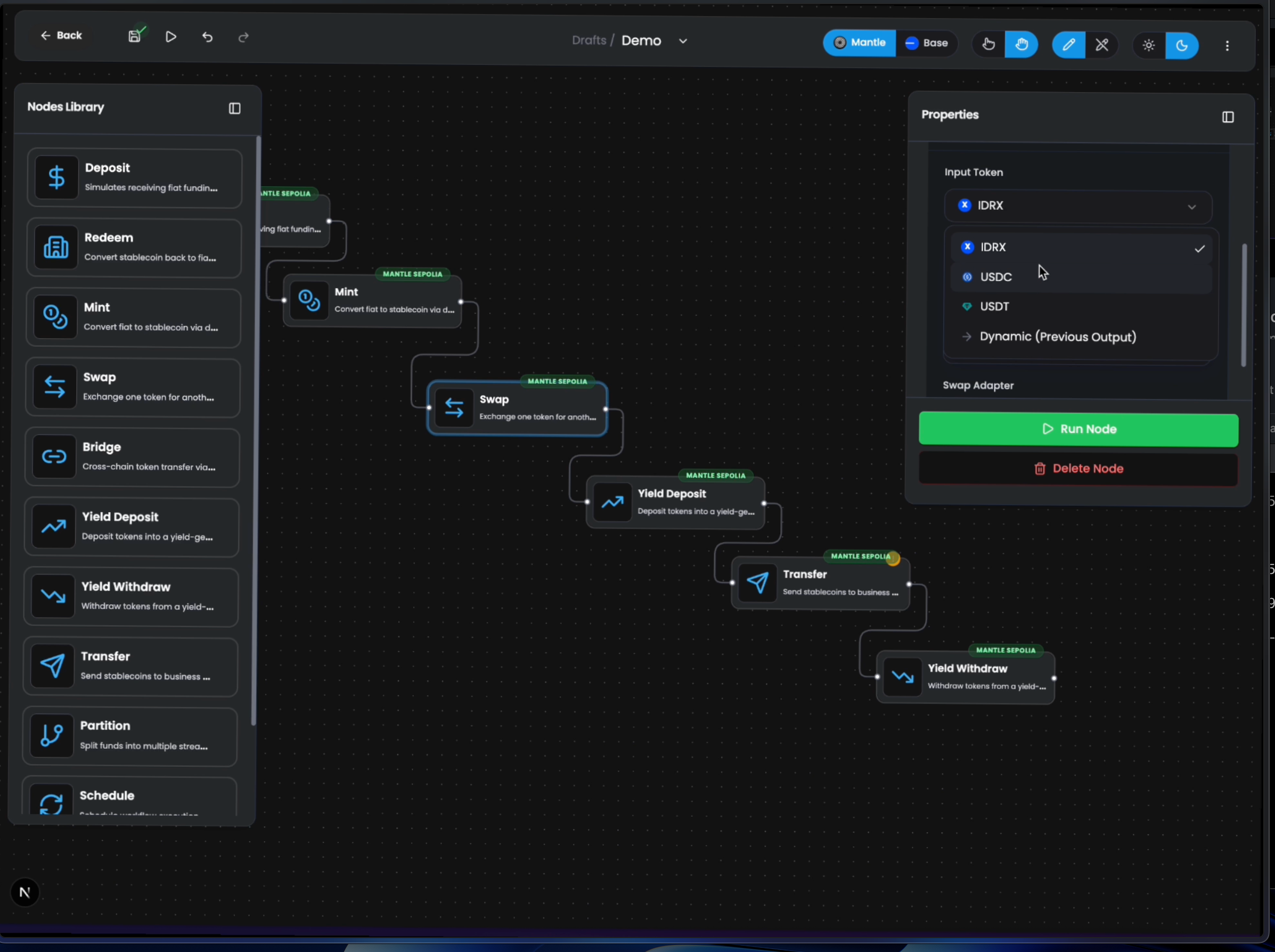Screen dimensions: 1275x952
Task: Click the undo arrow icon
Action: pyautogui.click(x=208, y=37)
